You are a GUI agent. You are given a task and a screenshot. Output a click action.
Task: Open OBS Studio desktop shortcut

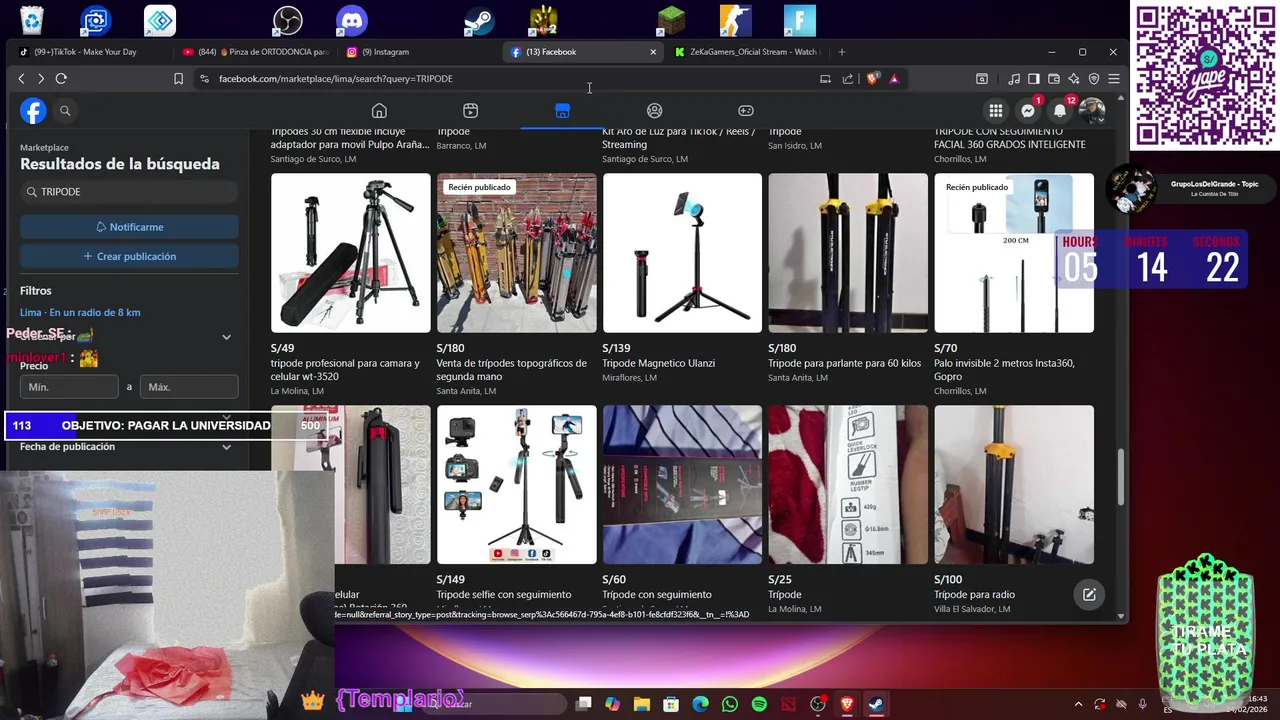point(288,20)
